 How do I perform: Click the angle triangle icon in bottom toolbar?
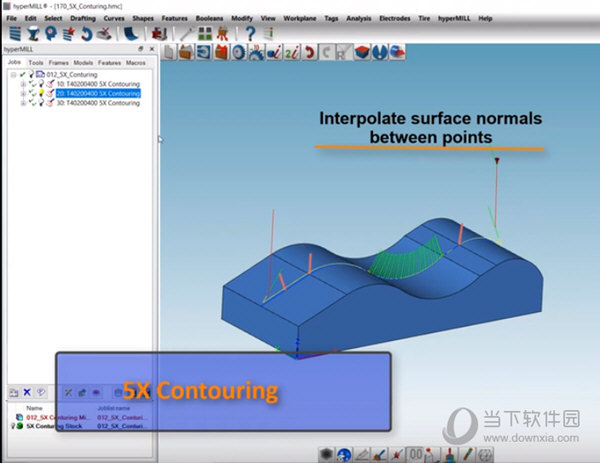point(362,455)
